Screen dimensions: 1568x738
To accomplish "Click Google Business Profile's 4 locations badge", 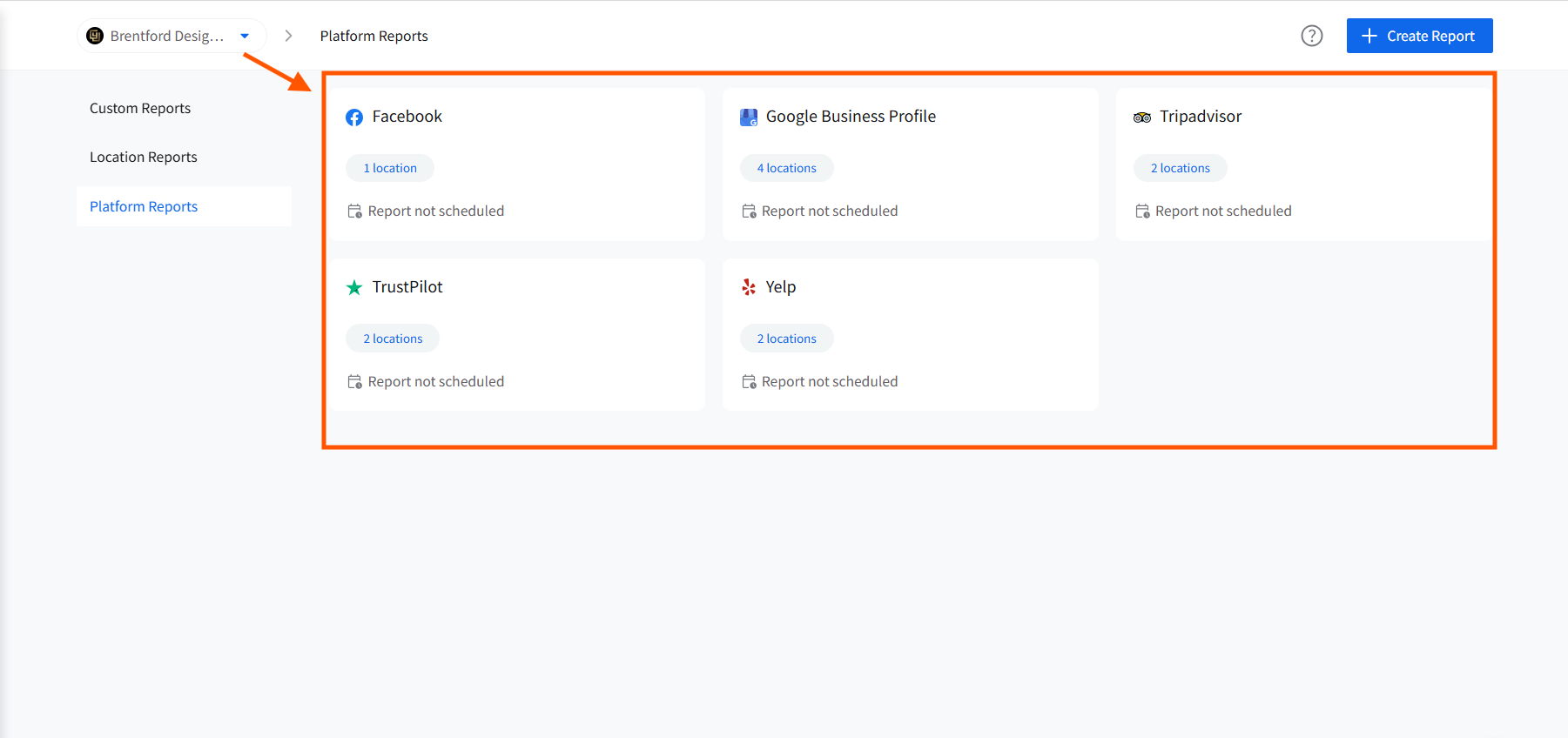I will [x=786, y=168].
